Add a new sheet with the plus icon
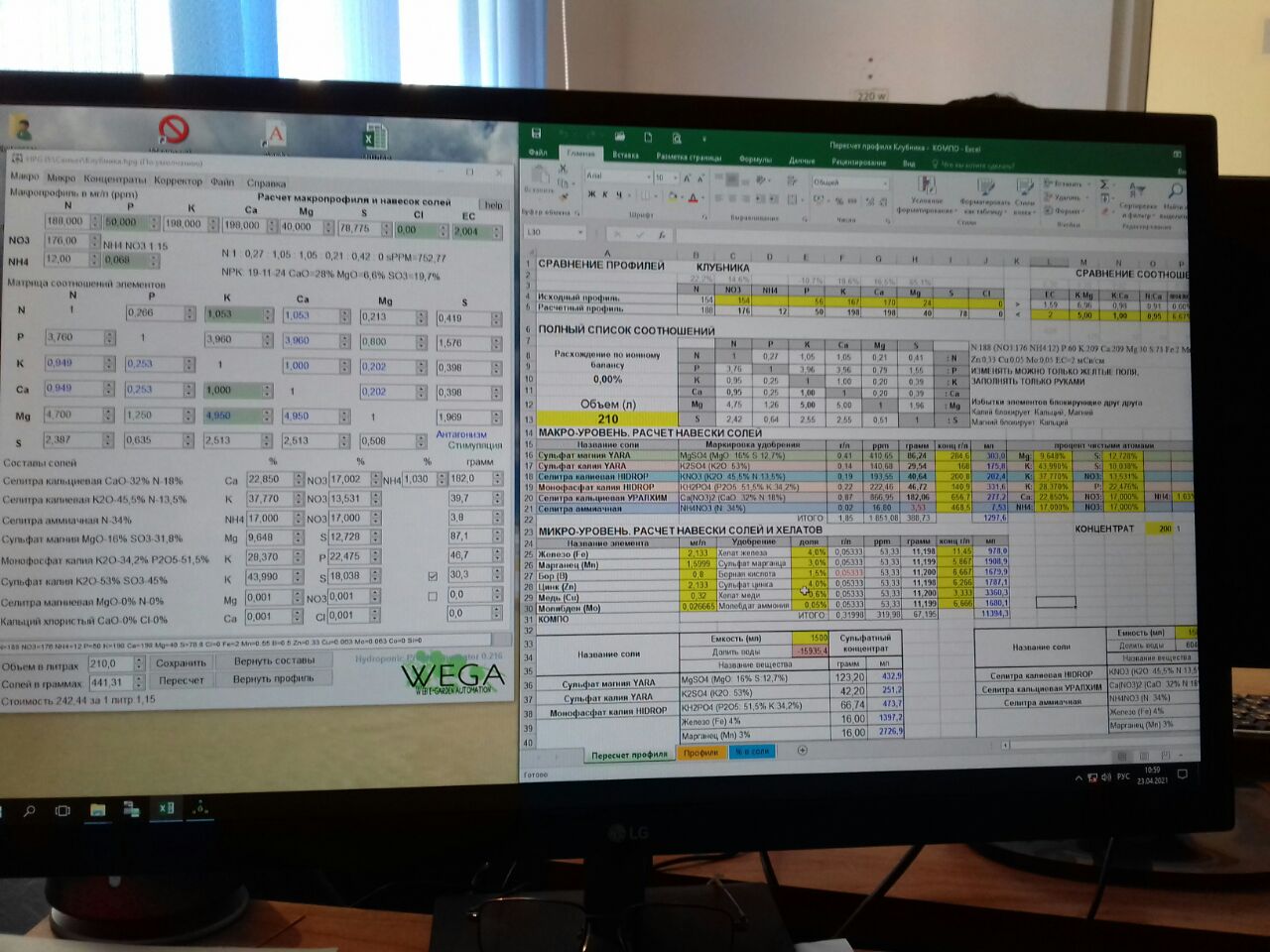The width and height of the screenshot is (1270, 952). (x=802, y=751)
